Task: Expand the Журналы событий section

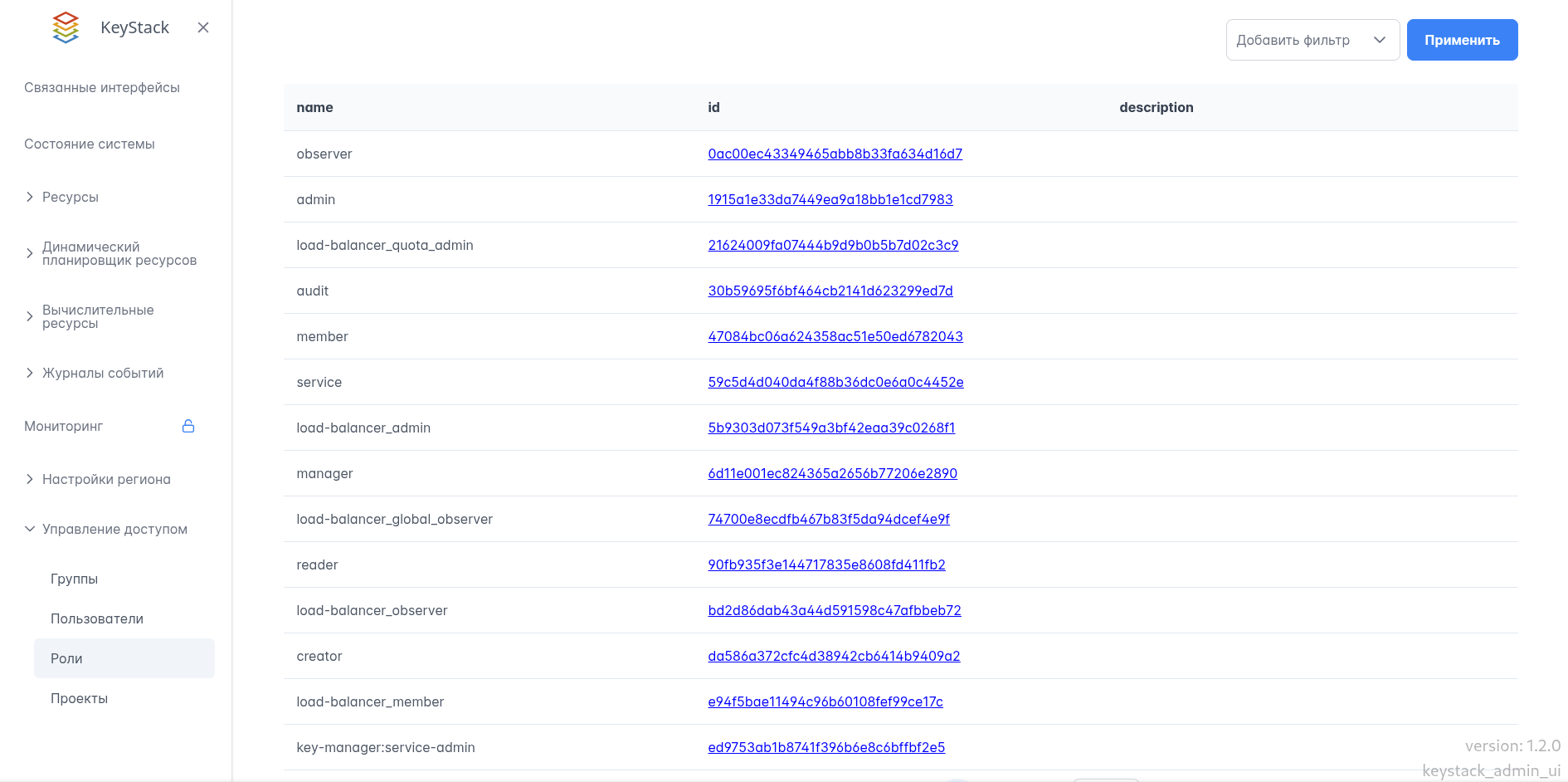Action: 103,373
